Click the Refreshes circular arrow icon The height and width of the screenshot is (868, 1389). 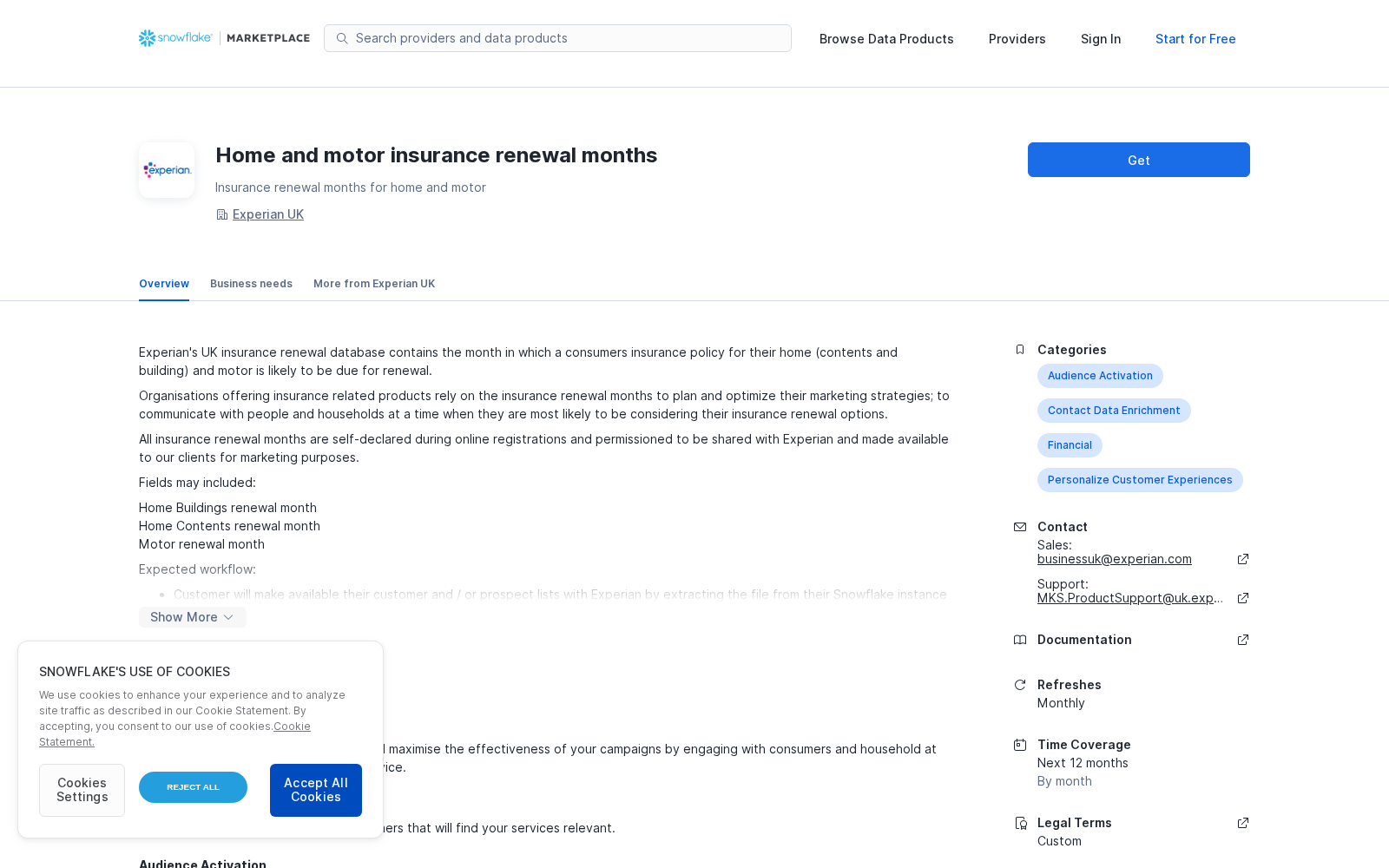coord(1020,685)
